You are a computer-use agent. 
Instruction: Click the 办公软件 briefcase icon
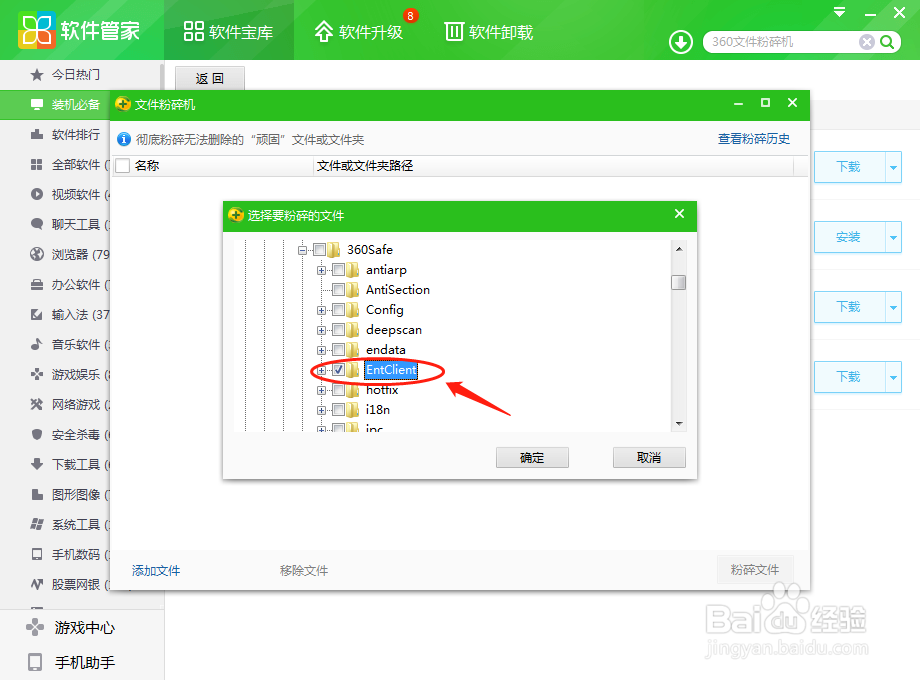tap(36, 285)
